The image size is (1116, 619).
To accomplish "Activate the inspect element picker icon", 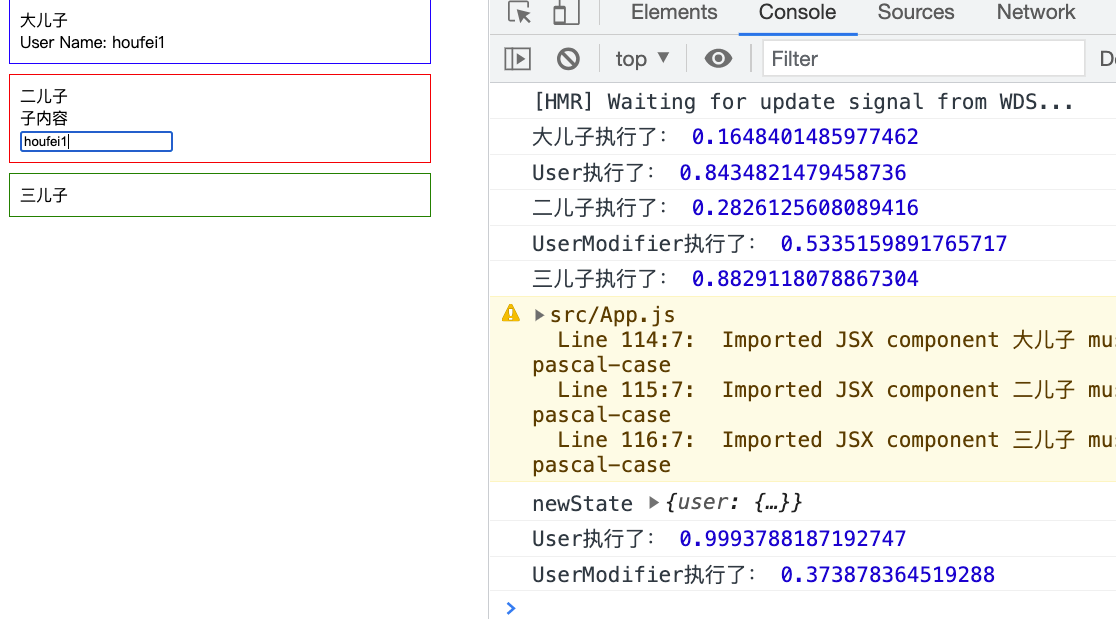I will [519, 13].
